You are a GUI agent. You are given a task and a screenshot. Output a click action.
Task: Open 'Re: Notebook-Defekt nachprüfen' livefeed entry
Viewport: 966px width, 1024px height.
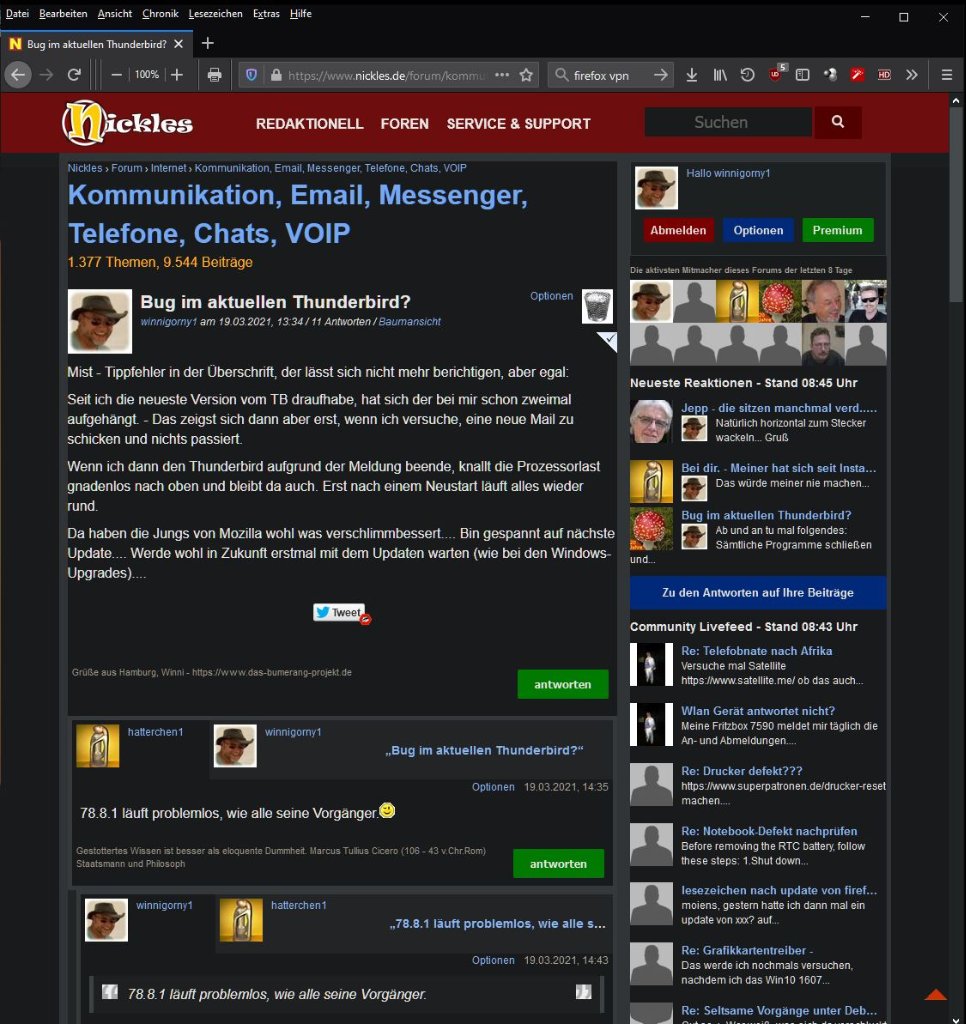[x=769, y=831]
